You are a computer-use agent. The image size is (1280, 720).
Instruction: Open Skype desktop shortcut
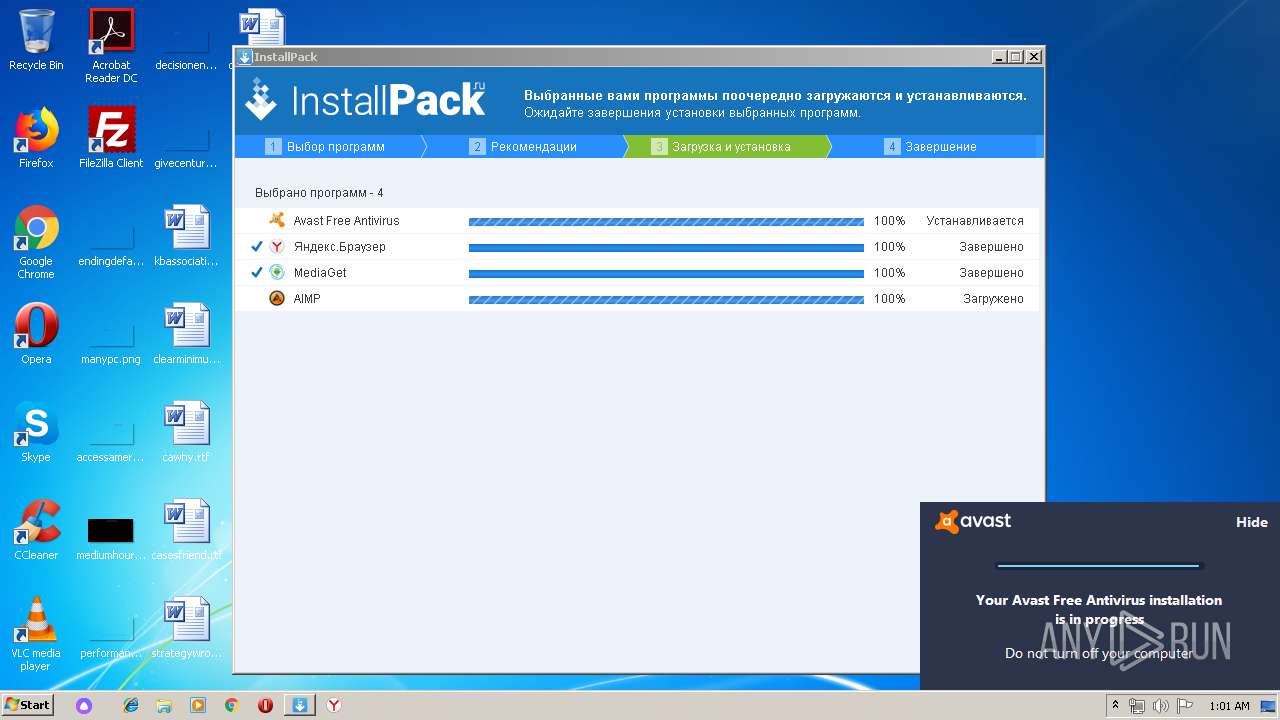(x=36, y=432)
